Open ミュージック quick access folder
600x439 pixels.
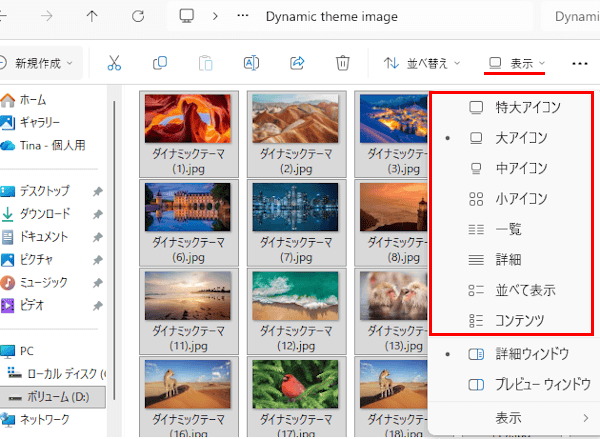[34, 282]
